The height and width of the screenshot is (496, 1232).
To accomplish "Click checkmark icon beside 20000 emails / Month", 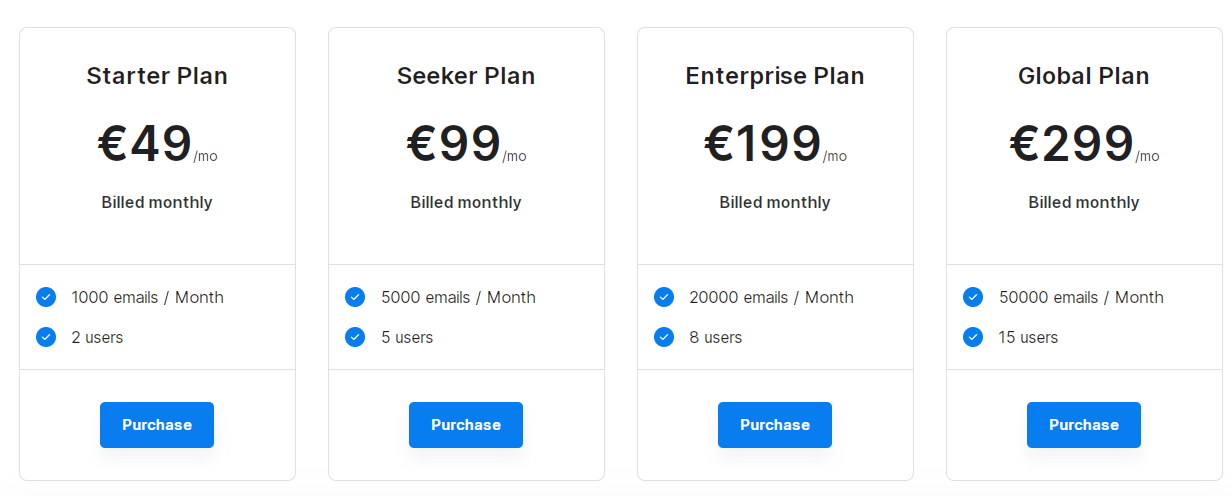I will point(664,297).
